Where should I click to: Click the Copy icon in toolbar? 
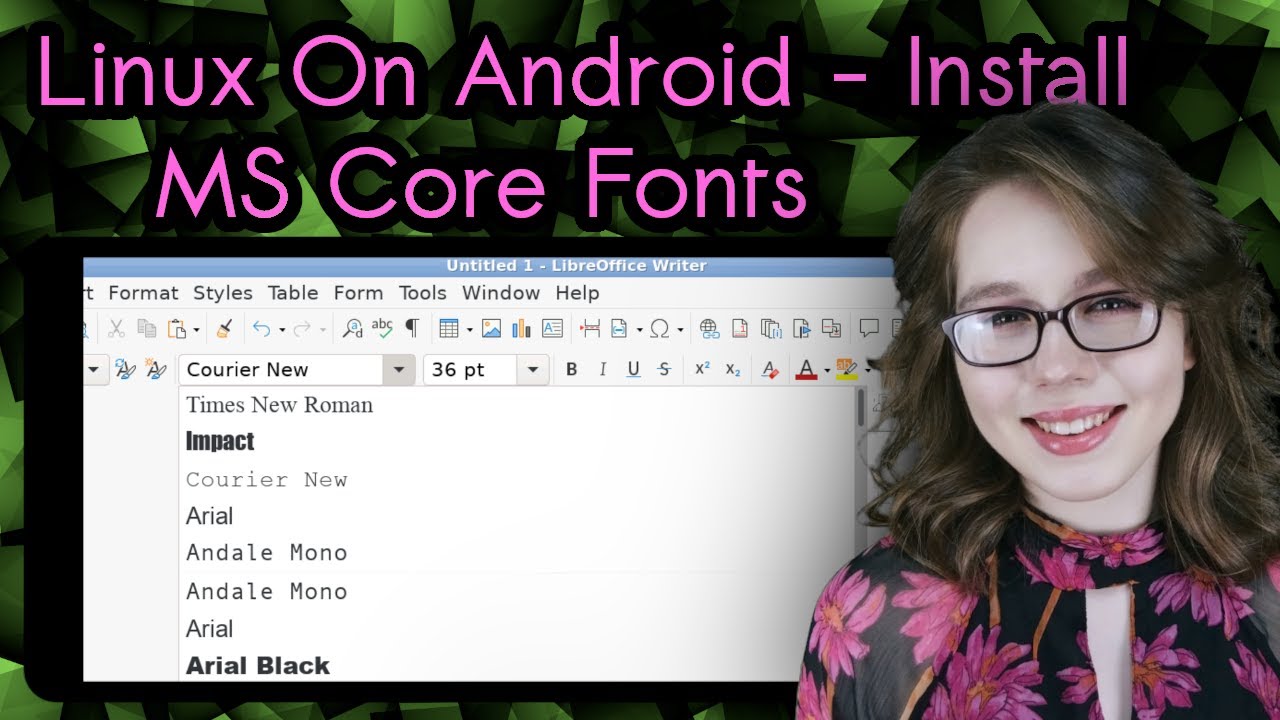pos(146,328)
